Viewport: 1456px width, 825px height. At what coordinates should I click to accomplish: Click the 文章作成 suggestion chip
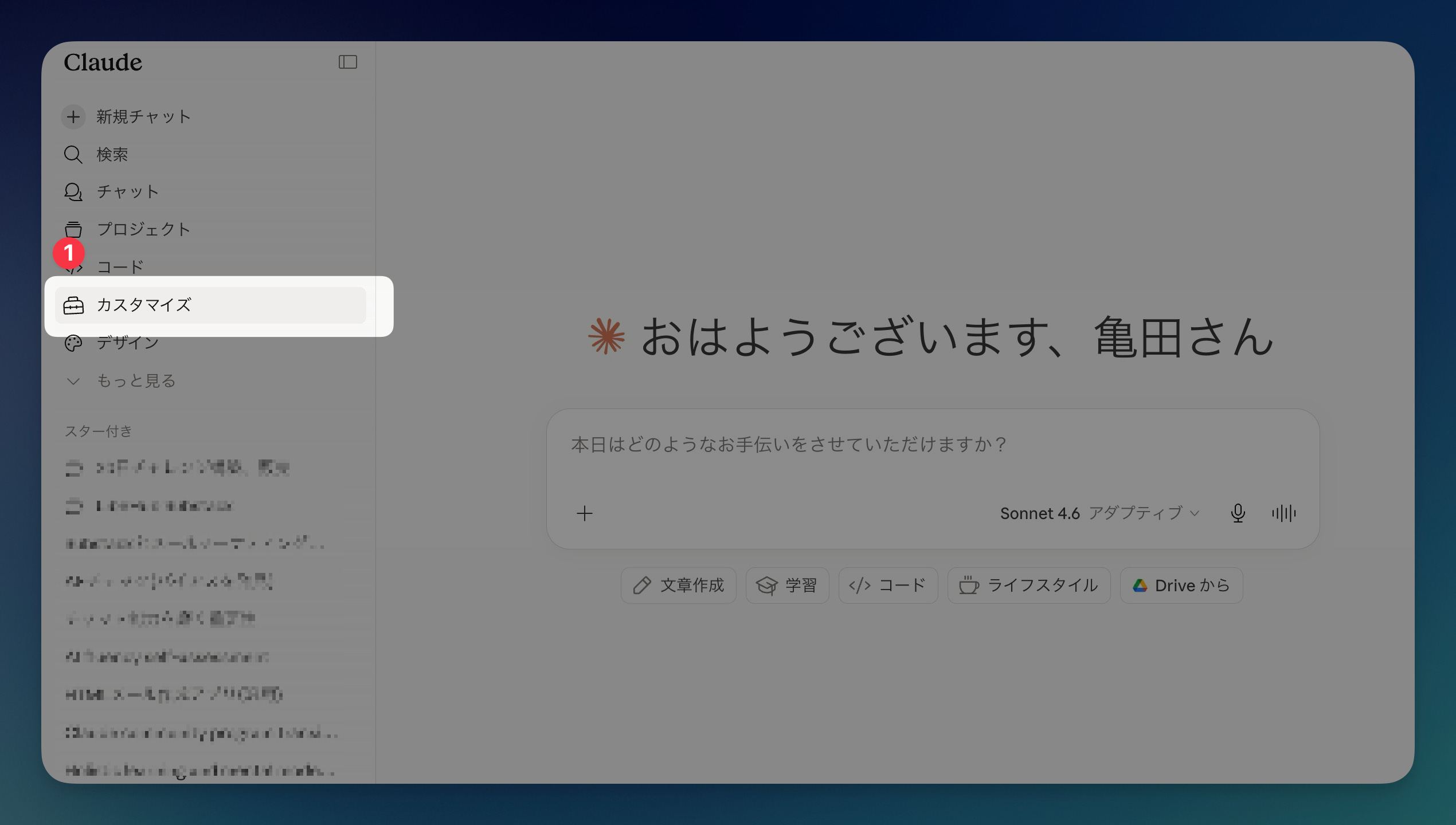[678, 586]
